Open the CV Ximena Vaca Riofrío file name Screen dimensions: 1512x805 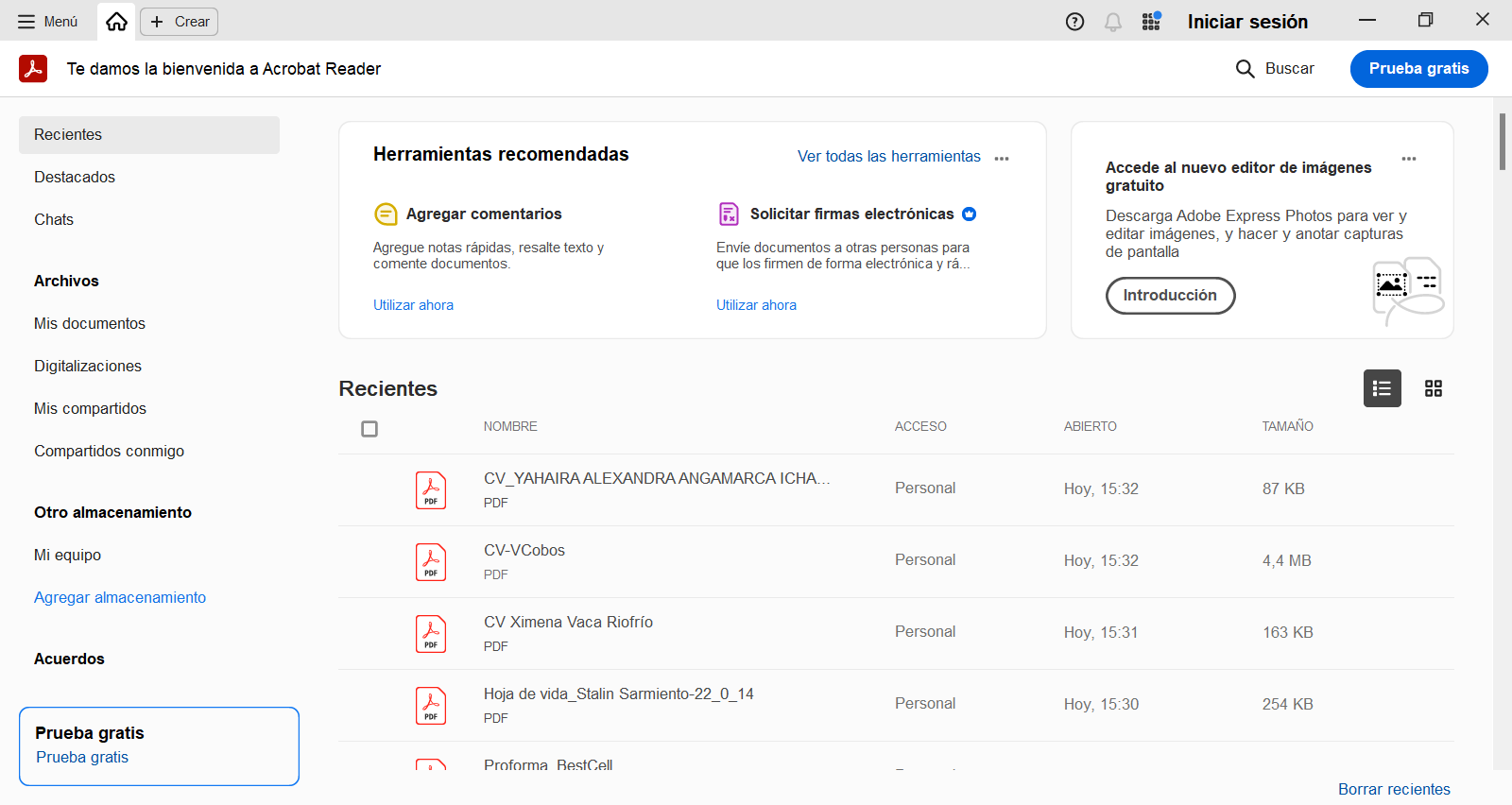tap(568, 623)
